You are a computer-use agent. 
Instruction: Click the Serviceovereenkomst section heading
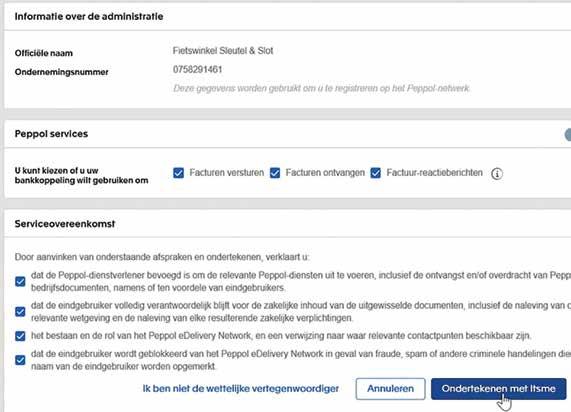(65, 224)
